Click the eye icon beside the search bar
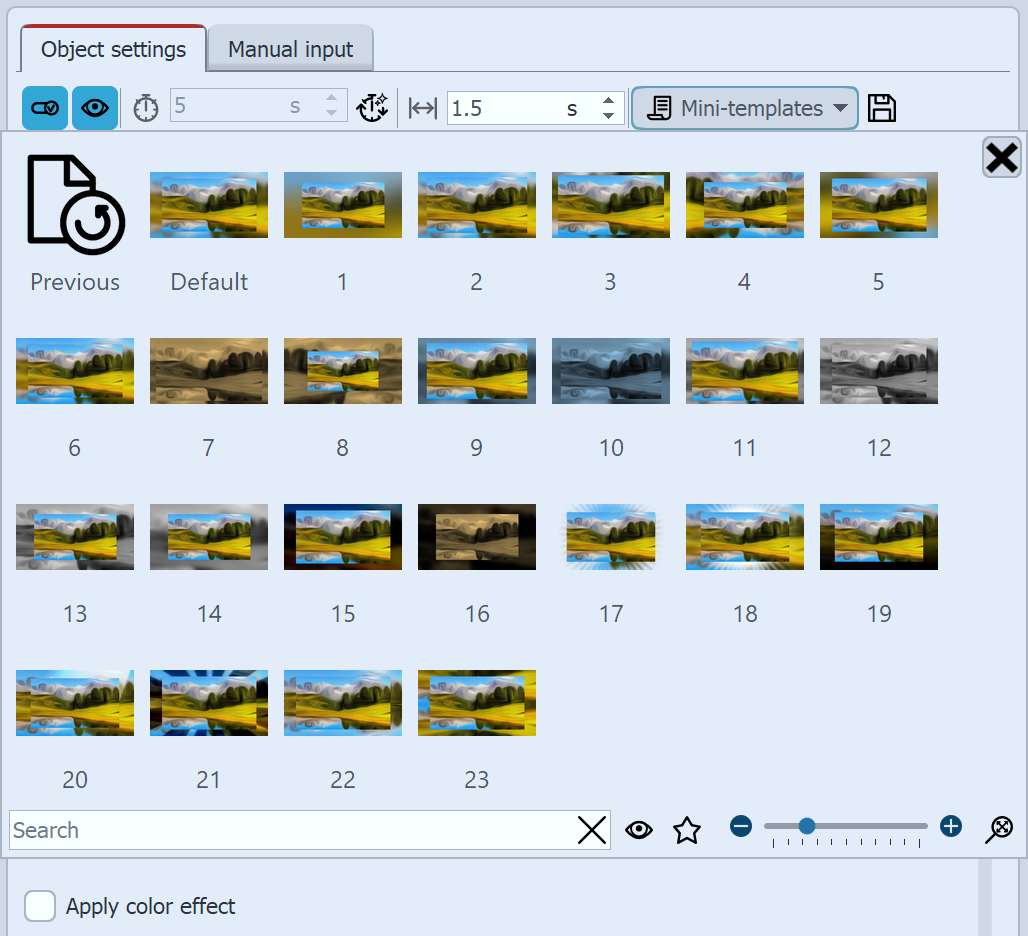 click(639, 830)
